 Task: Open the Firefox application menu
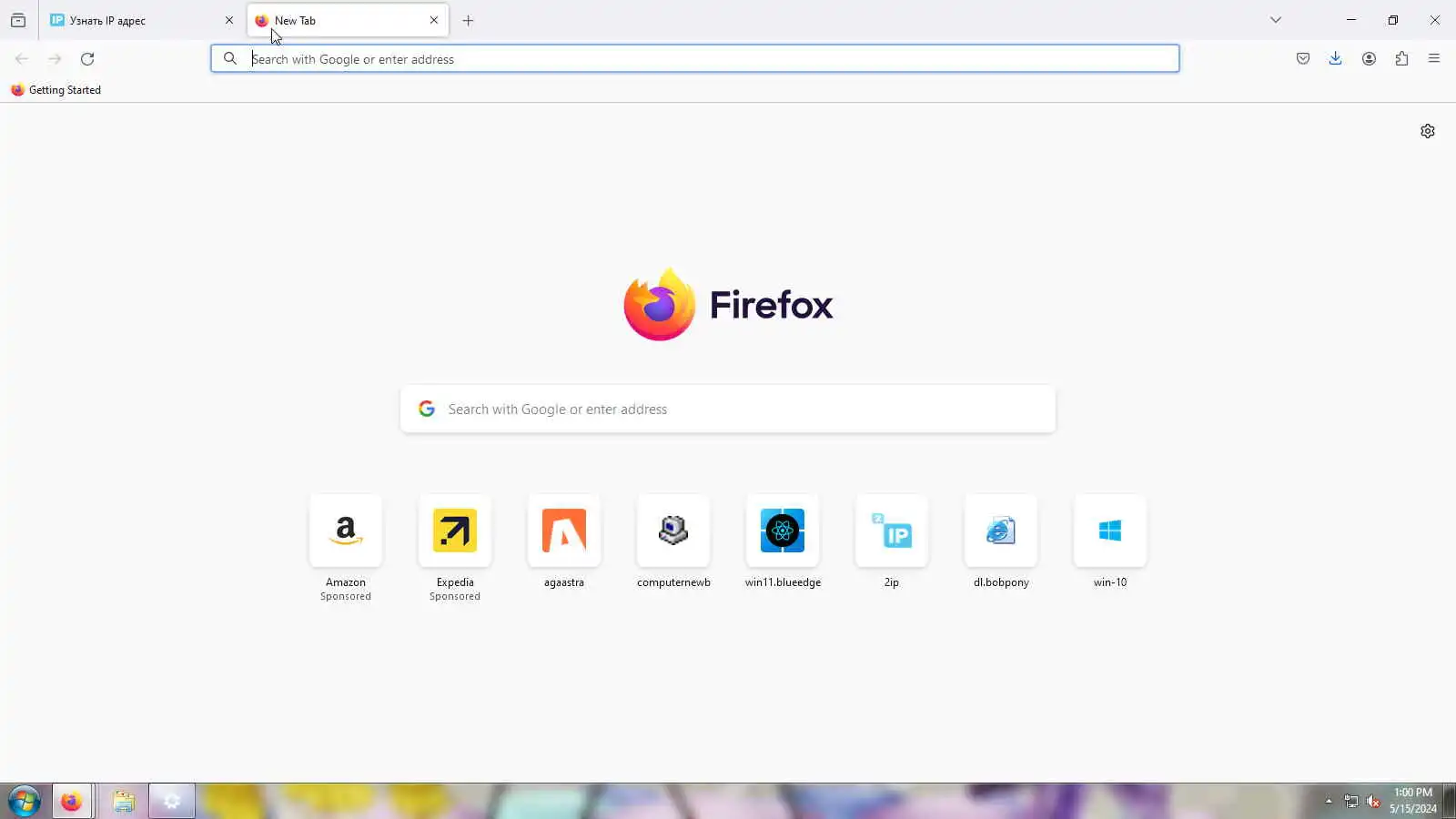pyautogui.click(x=1434, y=59)
